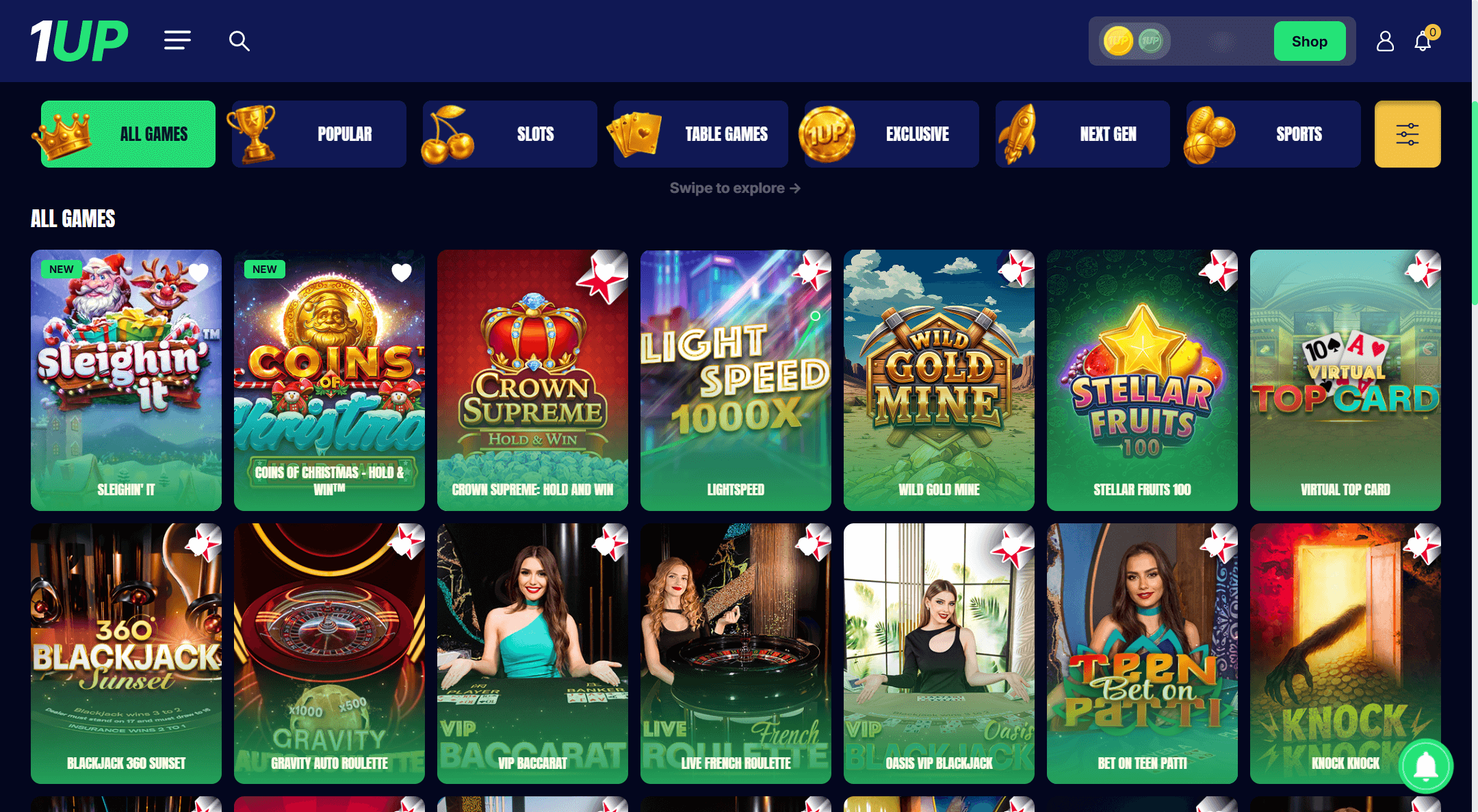
Task: Open the Exclusive category tab
Action: tap(892, 134)
